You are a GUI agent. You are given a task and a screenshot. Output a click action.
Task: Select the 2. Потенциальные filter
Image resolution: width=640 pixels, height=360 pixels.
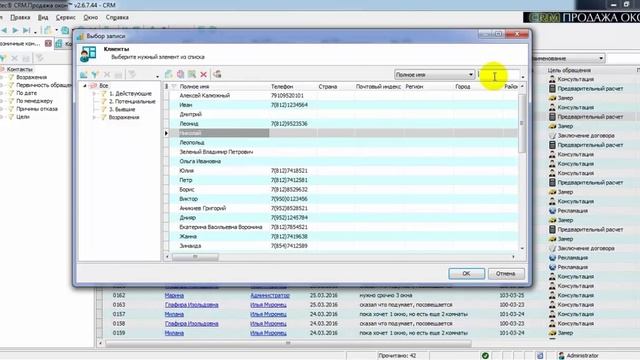[x=132, y=101]
